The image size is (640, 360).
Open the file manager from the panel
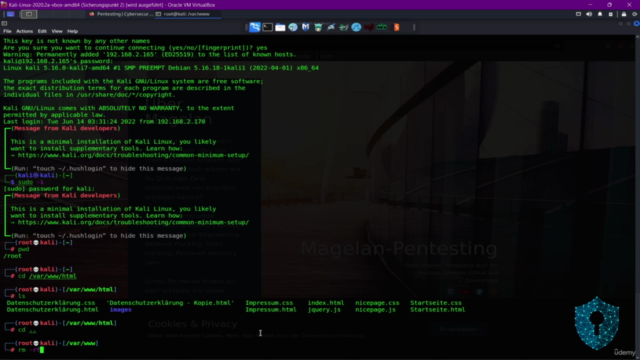tap(280, 27)
